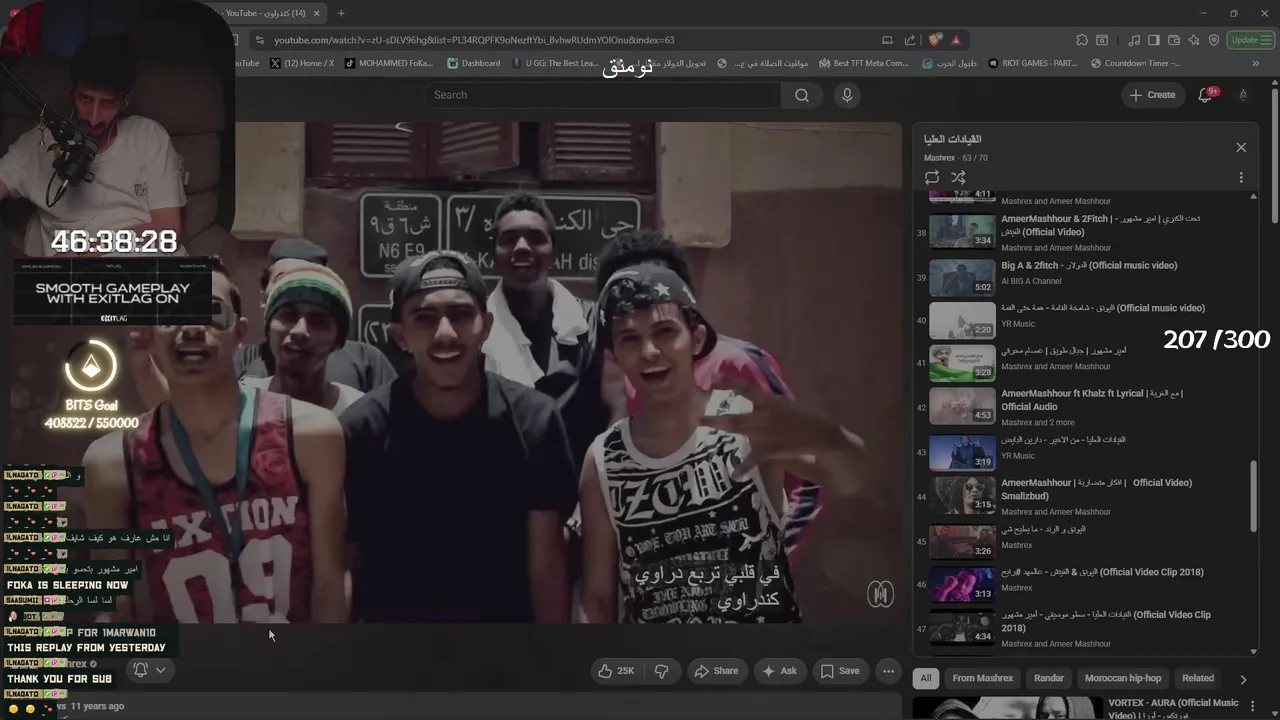The height and width of the screenshot is (720, 1280).
Task: Open a new browser tab
Action: pyautogui.click(x=341, y=13)
